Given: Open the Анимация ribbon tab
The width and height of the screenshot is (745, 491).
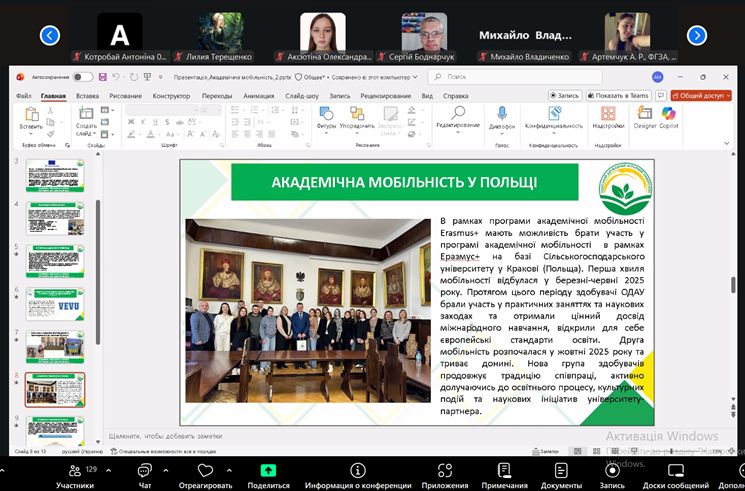Looking at the screenshot, I should [x=258, y=96].
